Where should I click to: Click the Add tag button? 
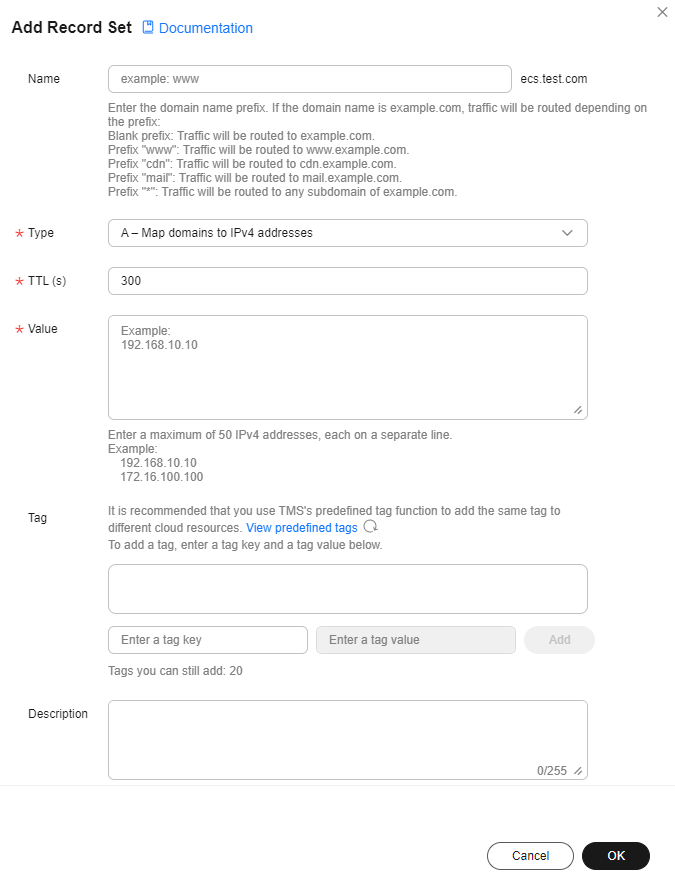point(560,640)
